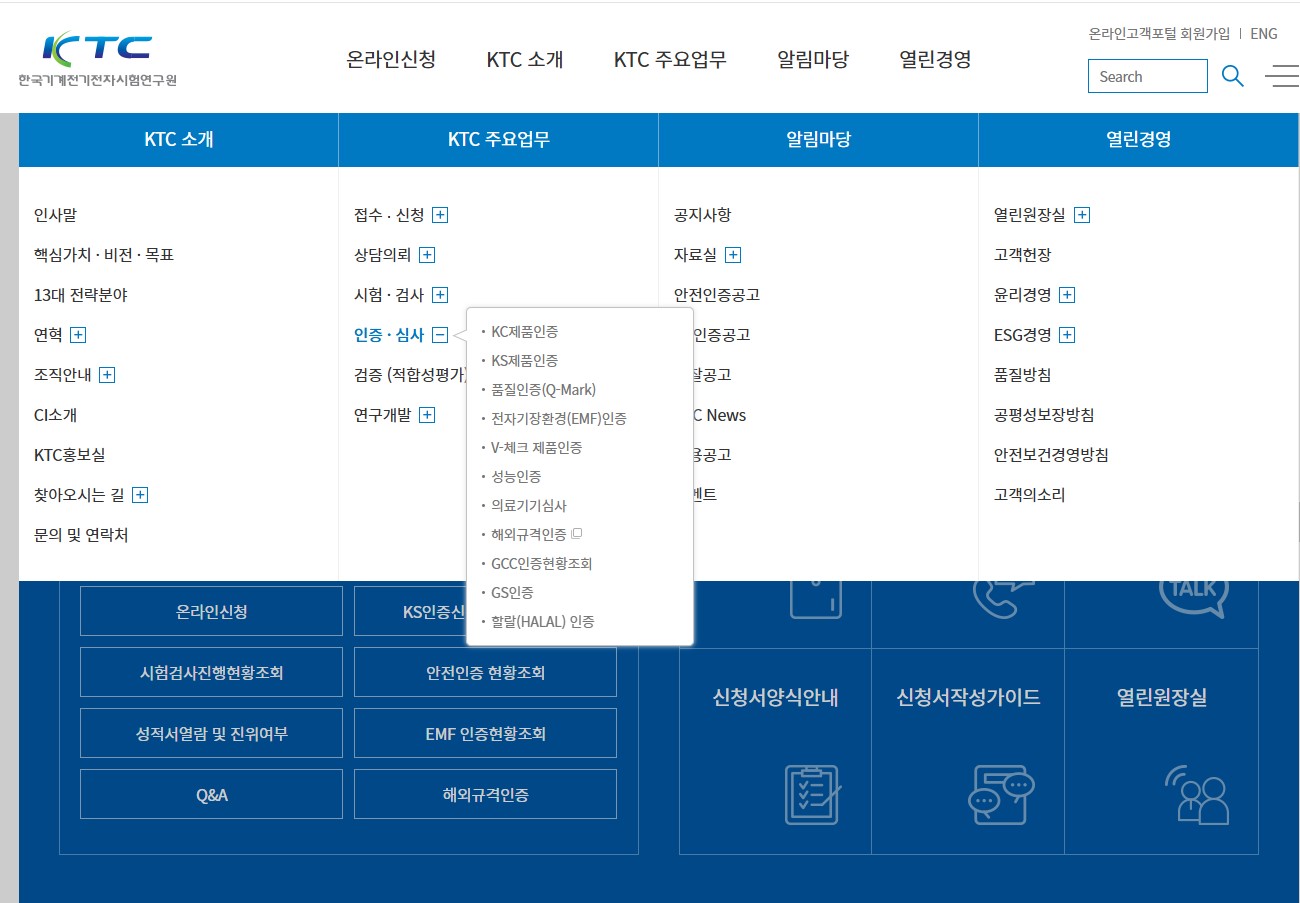Click the EMF 인증현황조회 button

pyautogui.click(x=485, y=733)
